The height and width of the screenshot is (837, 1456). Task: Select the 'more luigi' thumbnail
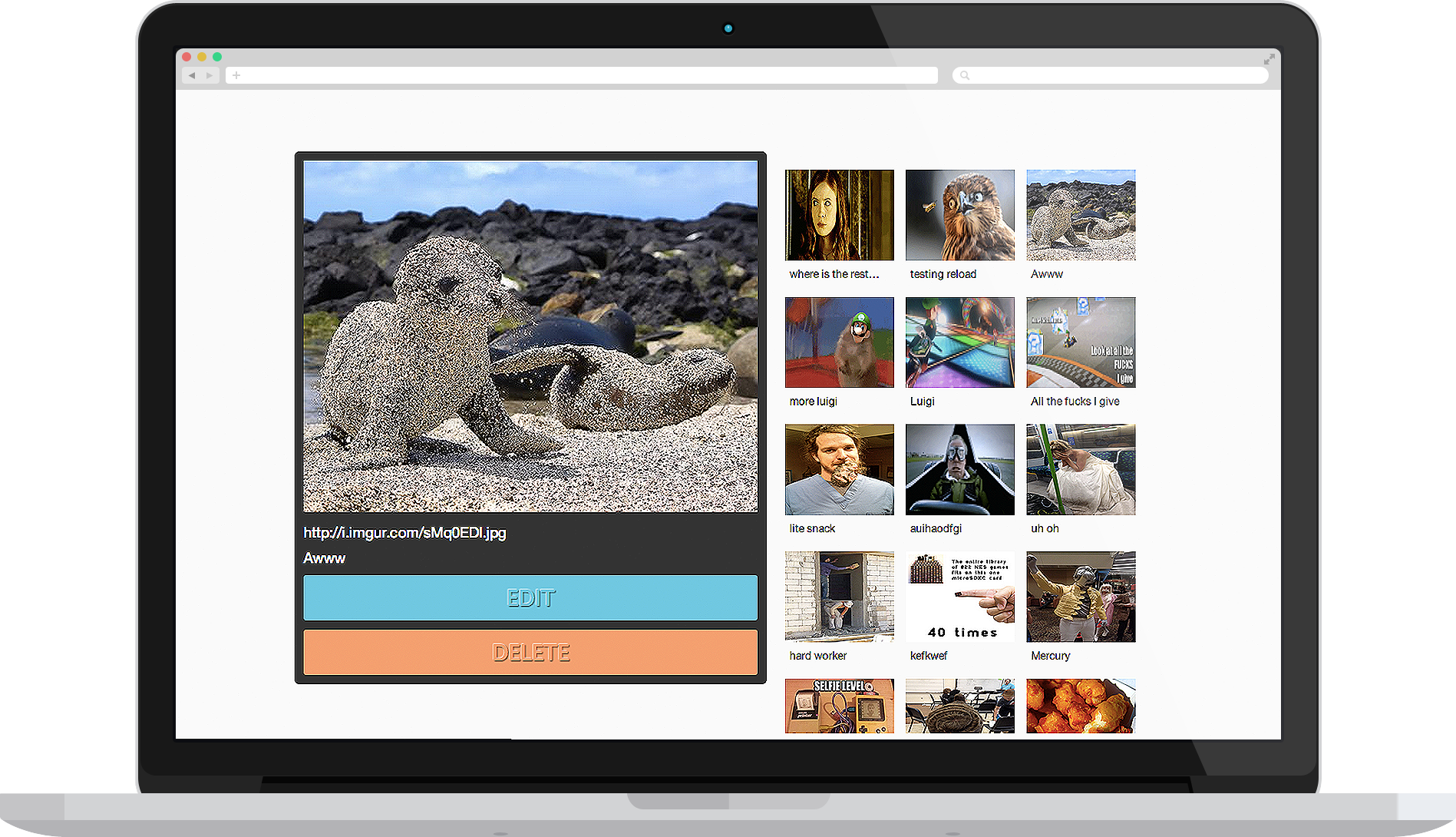click(x=840, y=342)
